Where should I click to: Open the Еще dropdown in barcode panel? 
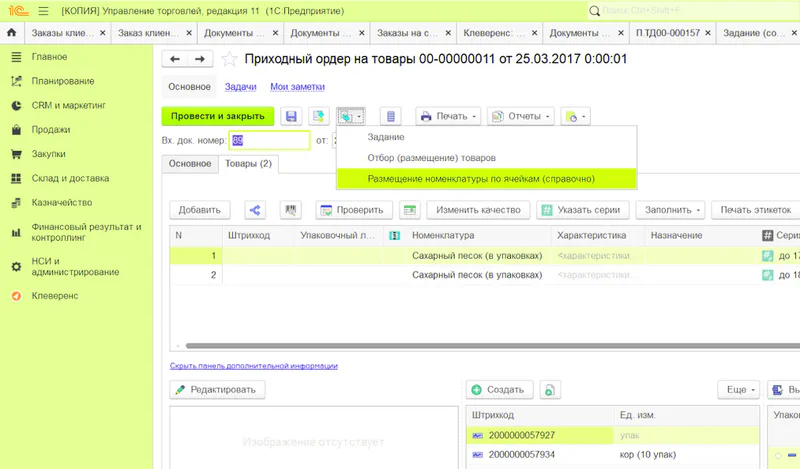pyautogui.click(x=740, y=389)
